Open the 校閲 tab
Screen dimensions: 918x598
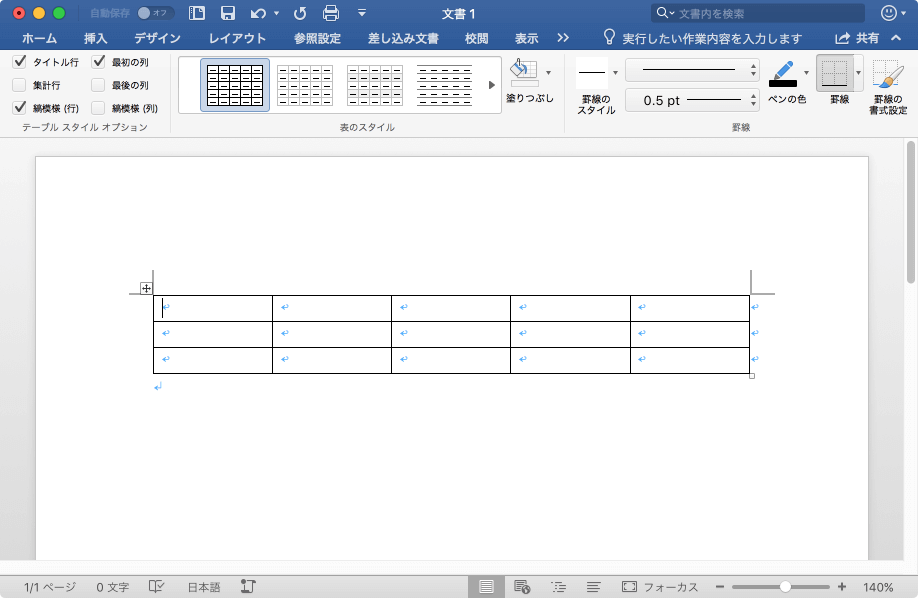click(477, 38)
